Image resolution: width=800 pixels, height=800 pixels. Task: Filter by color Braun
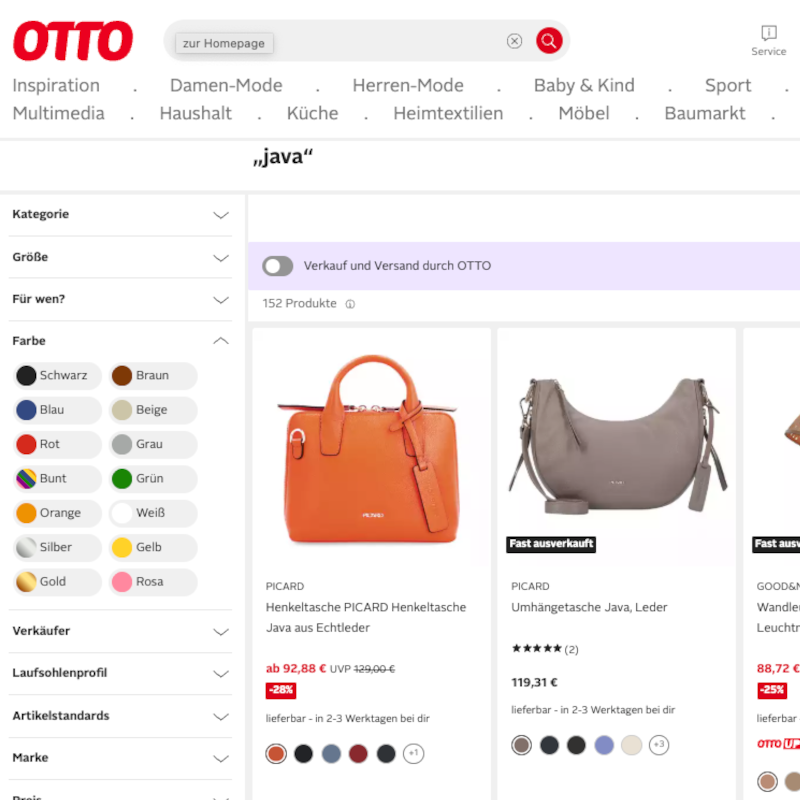[x=153, y=376]
